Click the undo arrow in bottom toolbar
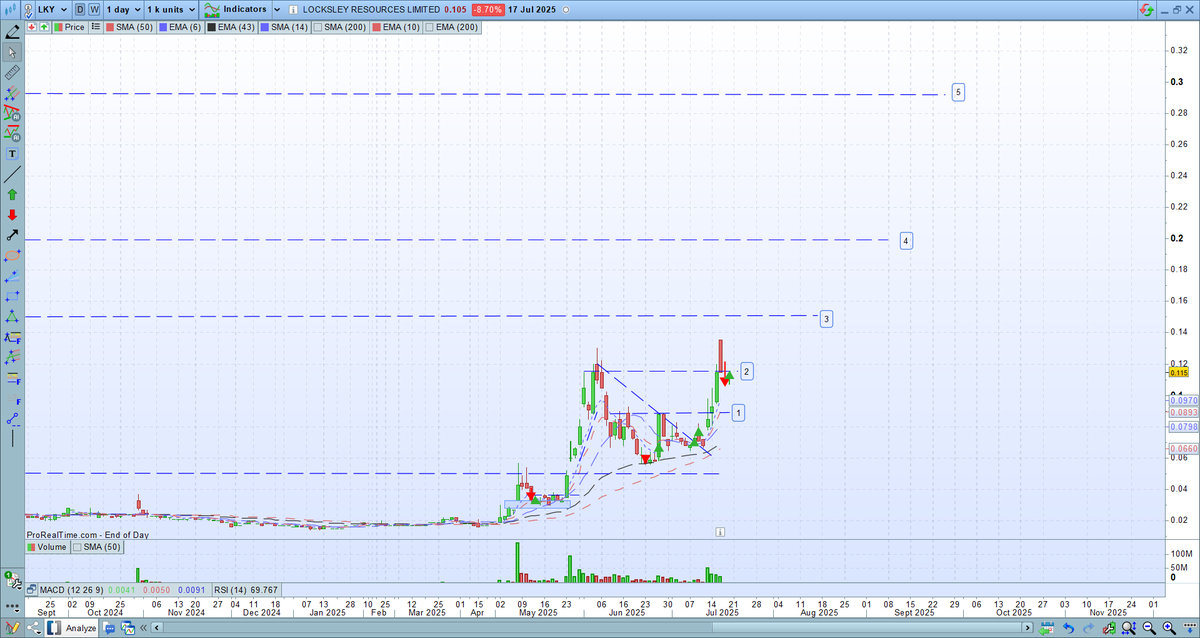 [1069, 628]
